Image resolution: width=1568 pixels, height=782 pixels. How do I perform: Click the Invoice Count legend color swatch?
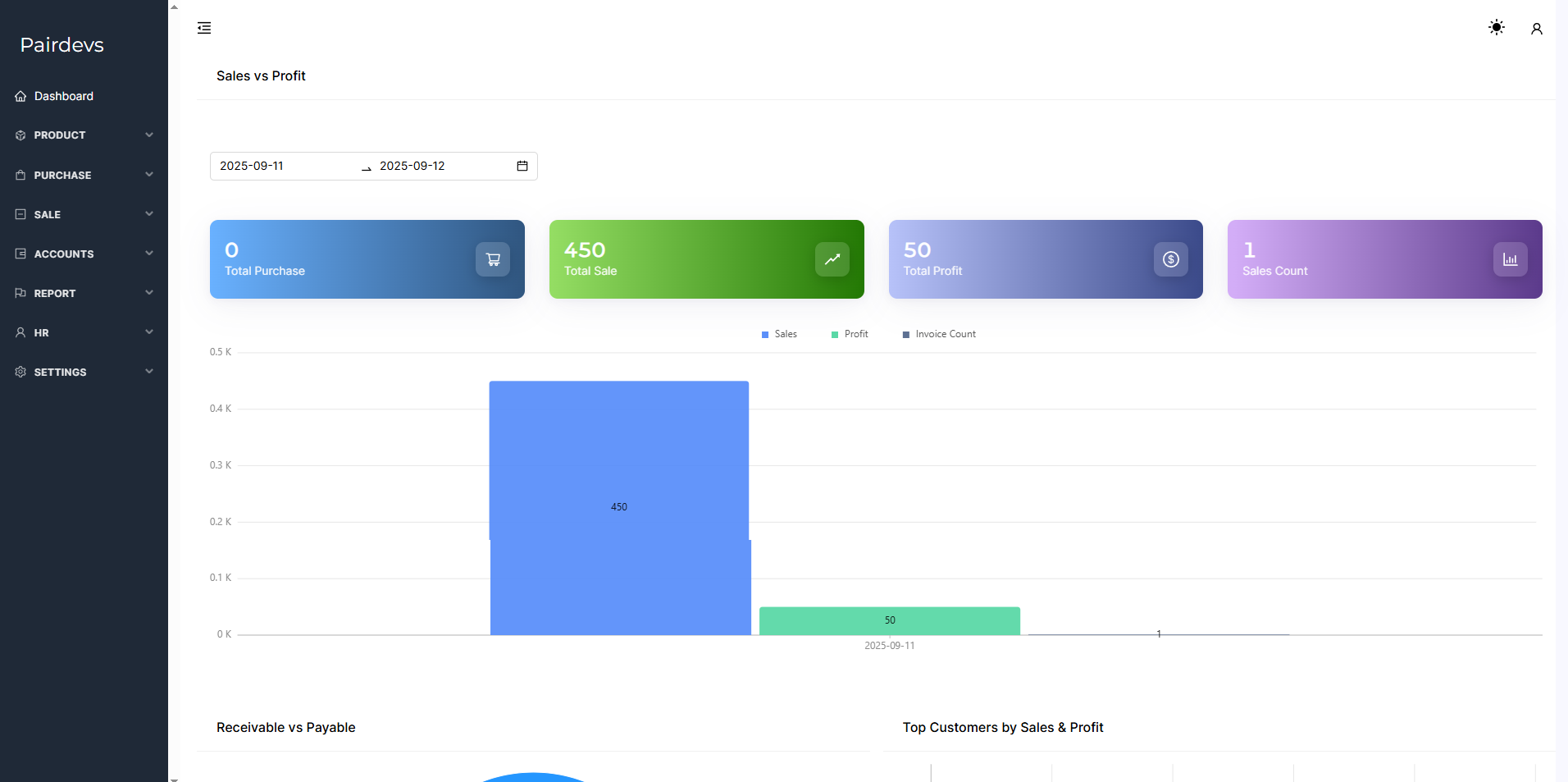click(906, 335)
